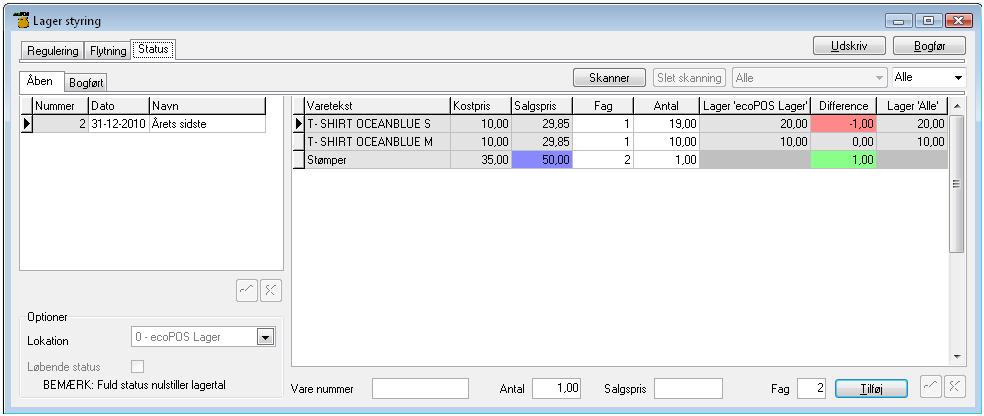
Task: Click the Skanner button
Action: [x=609, y=77]
